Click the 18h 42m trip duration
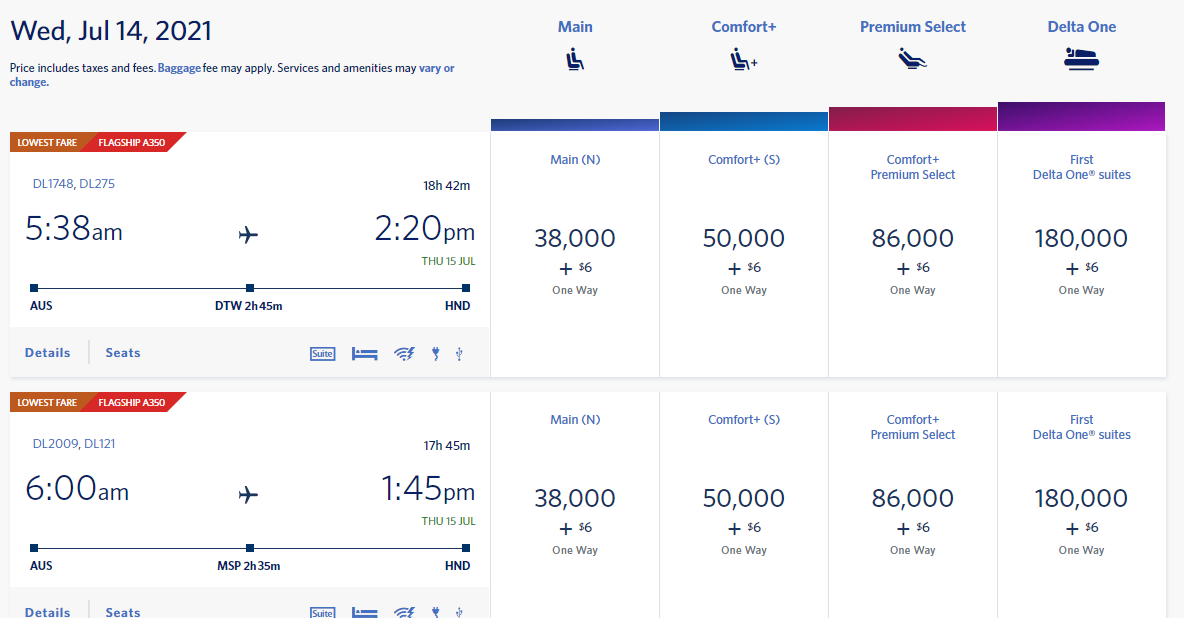The width and height of the screenshot is (1184, 618). [x=446, y=186]
